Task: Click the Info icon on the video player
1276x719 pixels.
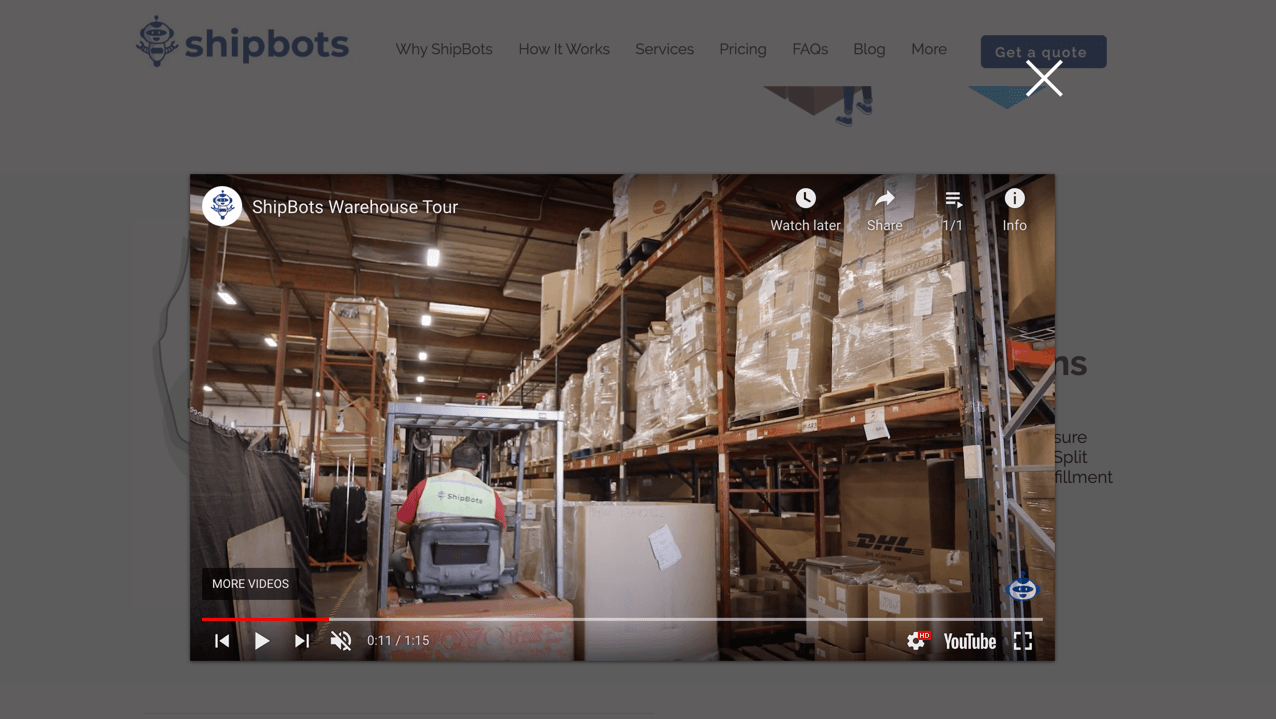Action: tap(1014, 198)
